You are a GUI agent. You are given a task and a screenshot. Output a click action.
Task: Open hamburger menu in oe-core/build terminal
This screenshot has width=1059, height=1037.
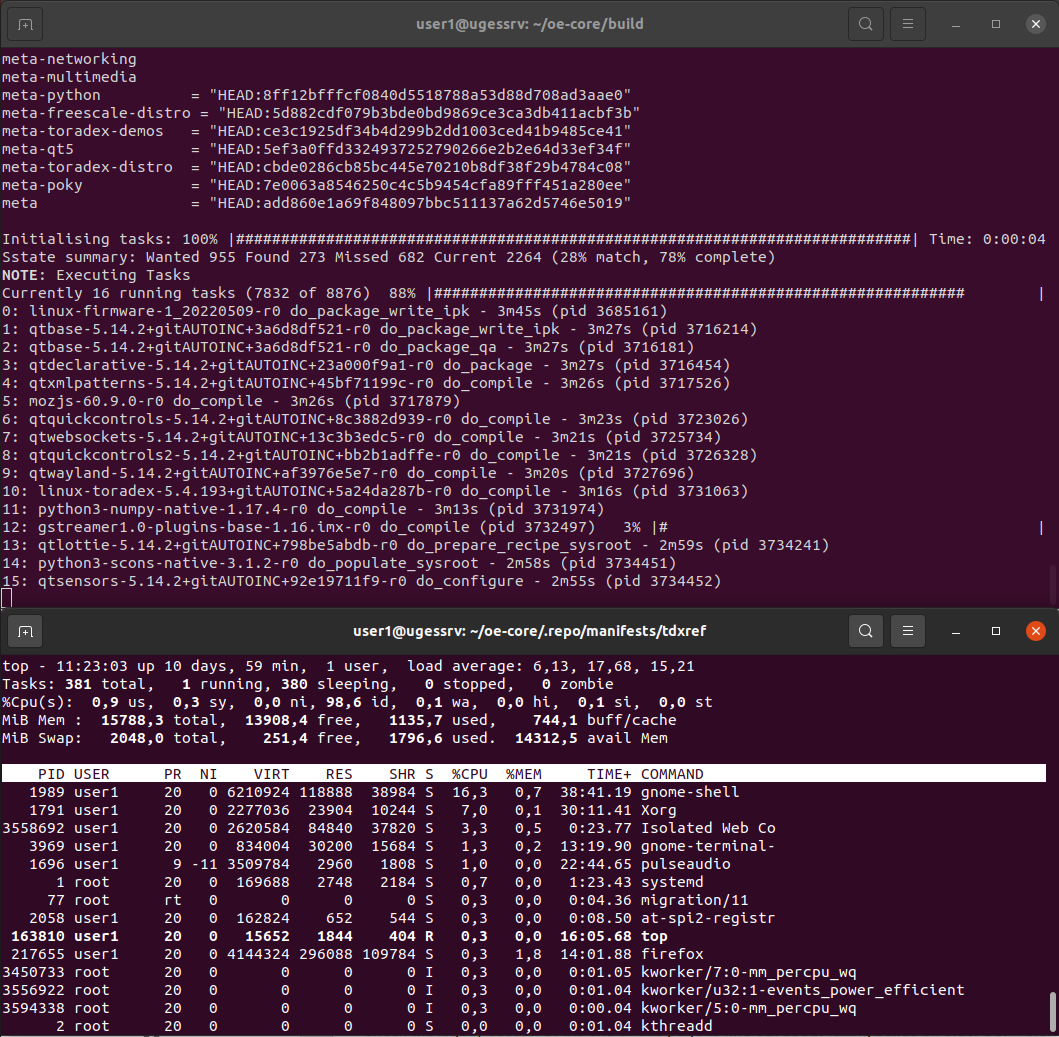tap(908, 24)
